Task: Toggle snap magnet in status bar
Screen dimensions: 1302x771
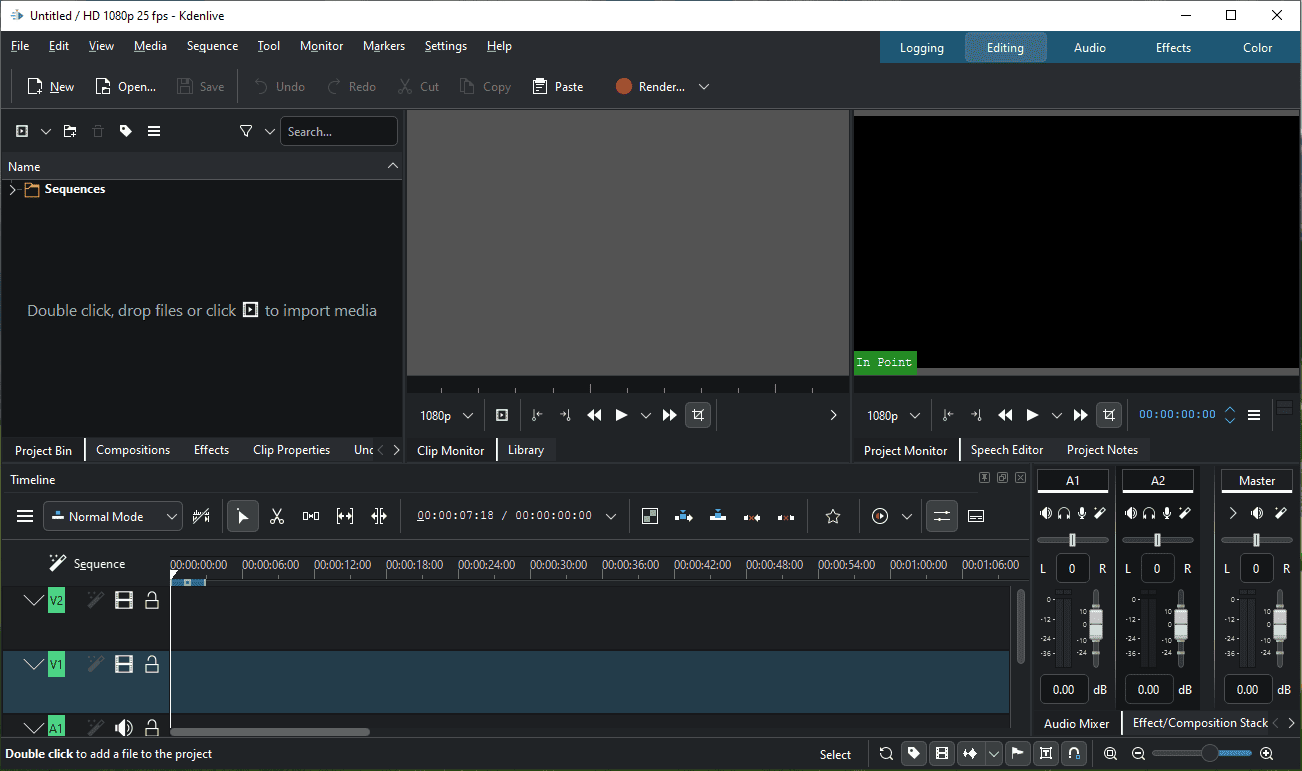Action: pyautogui.click(x=1074, y=754)
